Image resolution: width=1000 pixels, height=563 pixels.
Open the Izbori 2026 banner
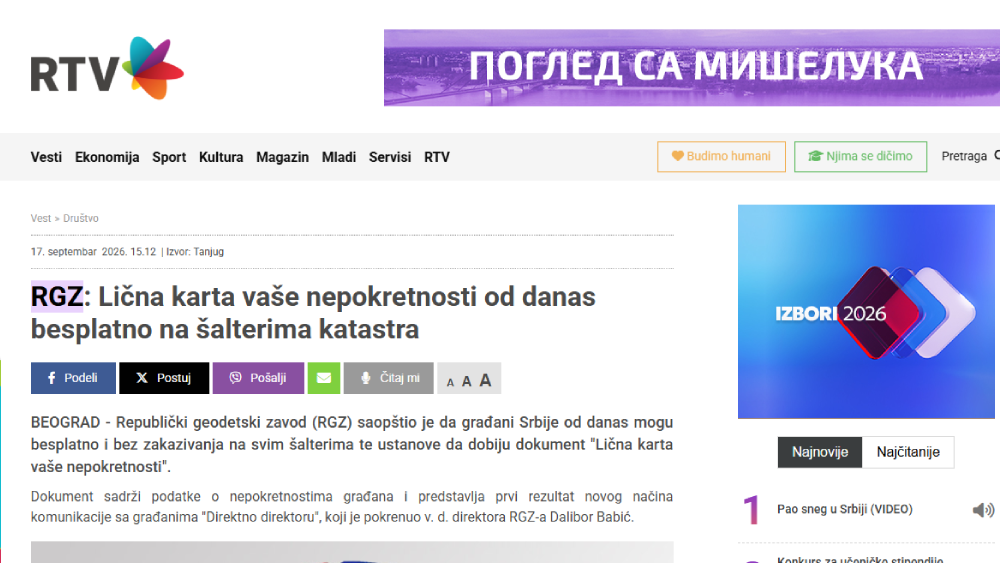(866, 312)
